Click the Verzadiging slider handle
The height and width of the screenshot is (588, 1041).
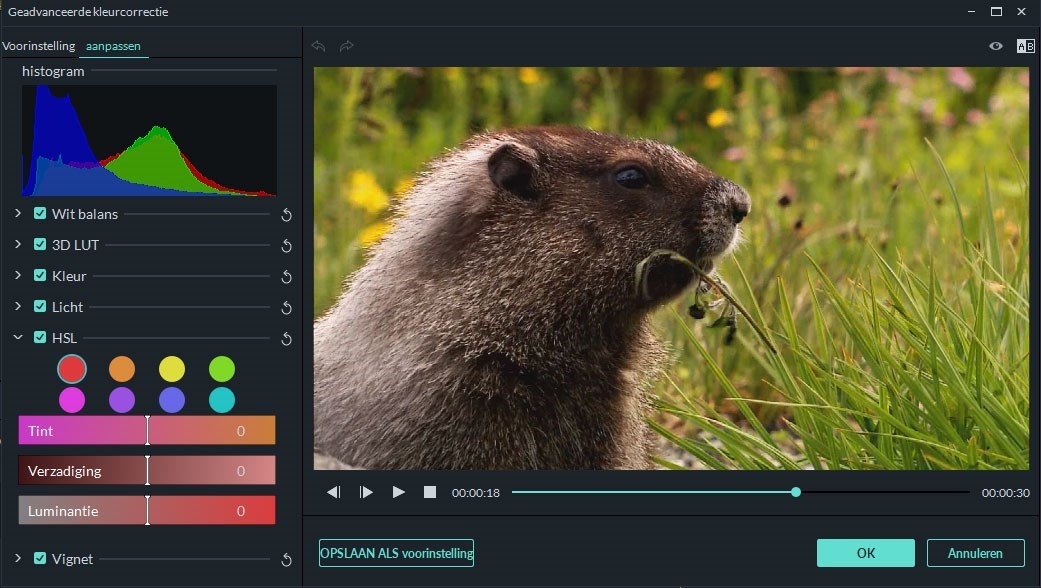click(147, 471)
